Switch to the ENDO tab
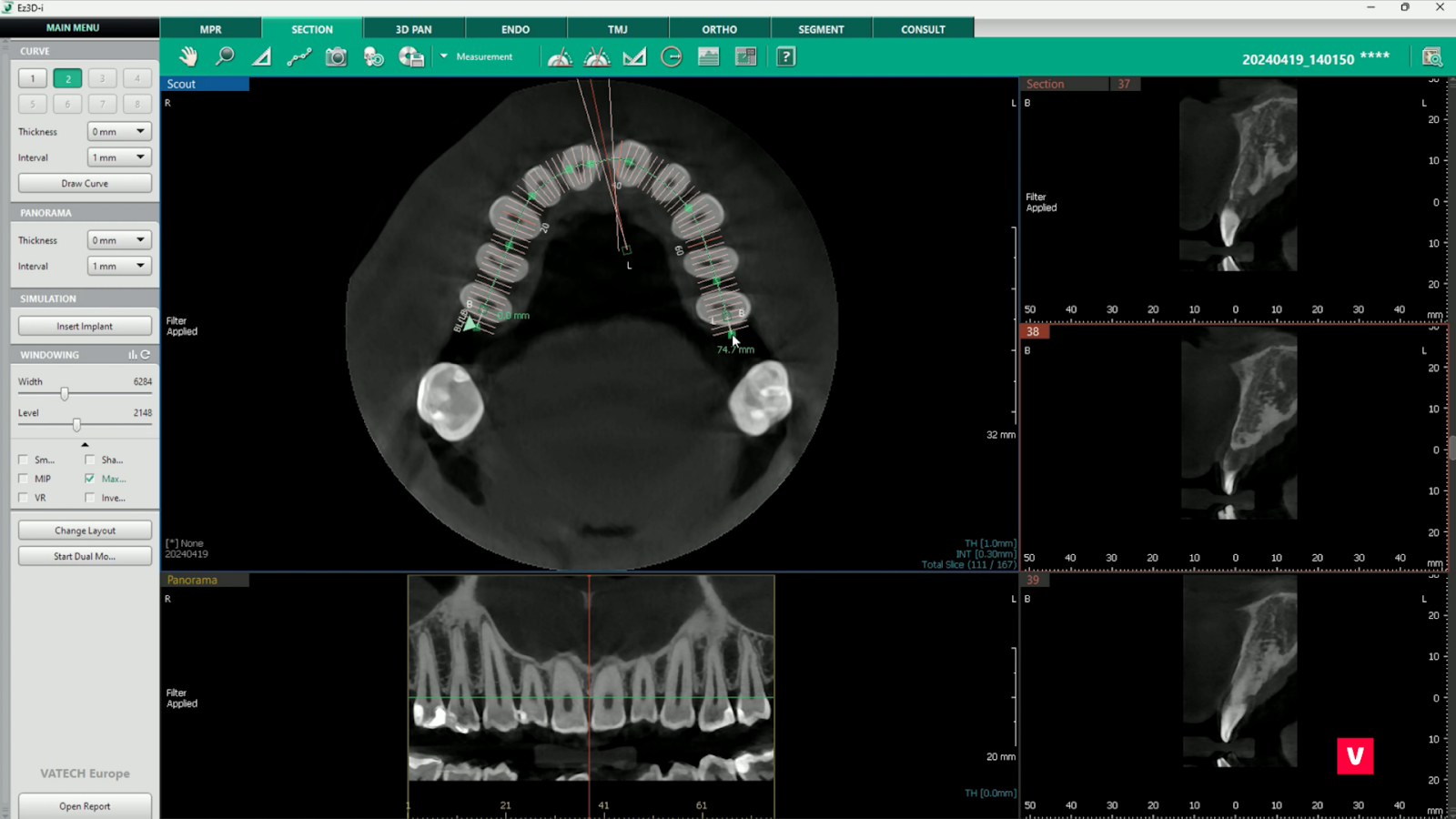Screen dimensions: 1456x819 tap(515, 29)
